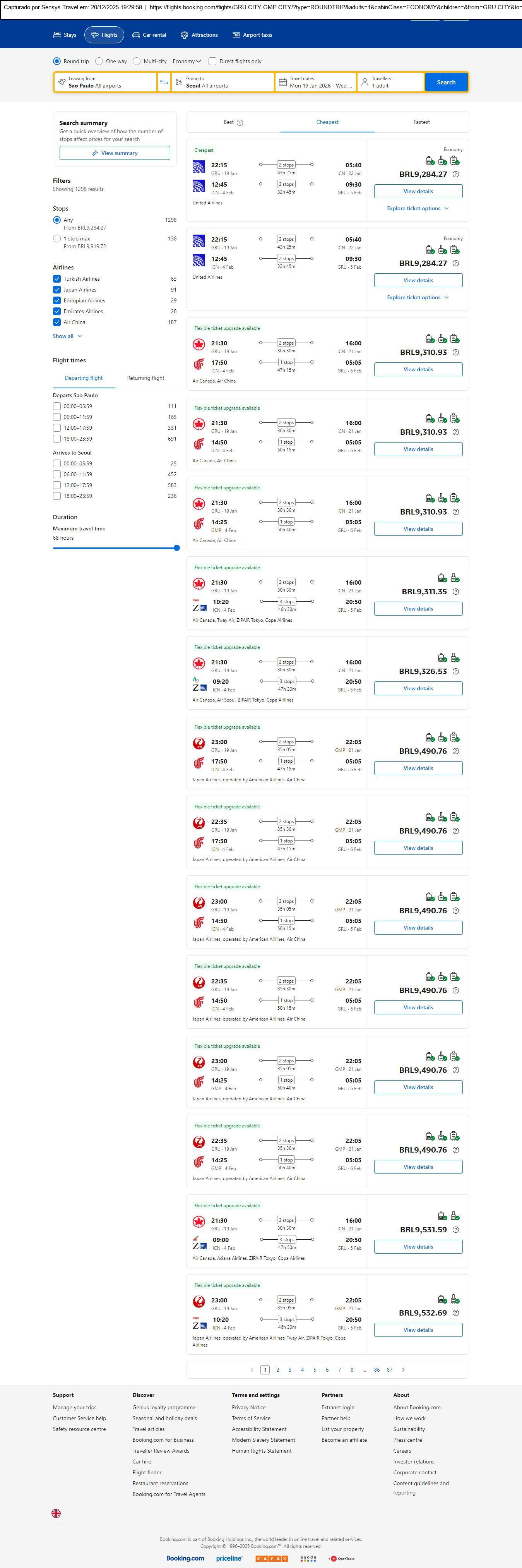
Task: Switch to the Fastest sorting tab
Action: (421, 122)
